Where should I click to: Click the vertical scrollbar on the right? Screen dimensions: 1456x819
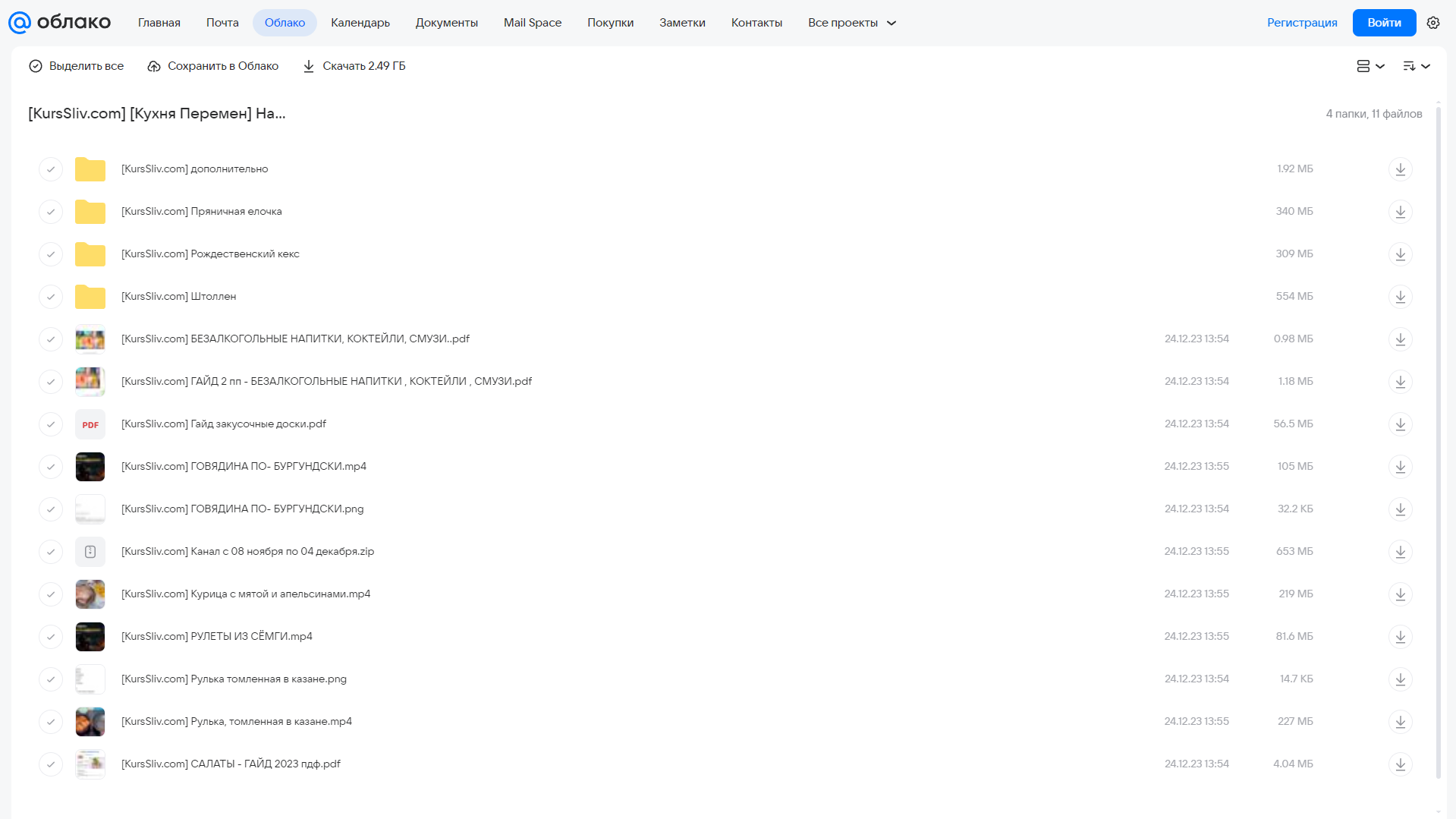(x=1438, y=440)
